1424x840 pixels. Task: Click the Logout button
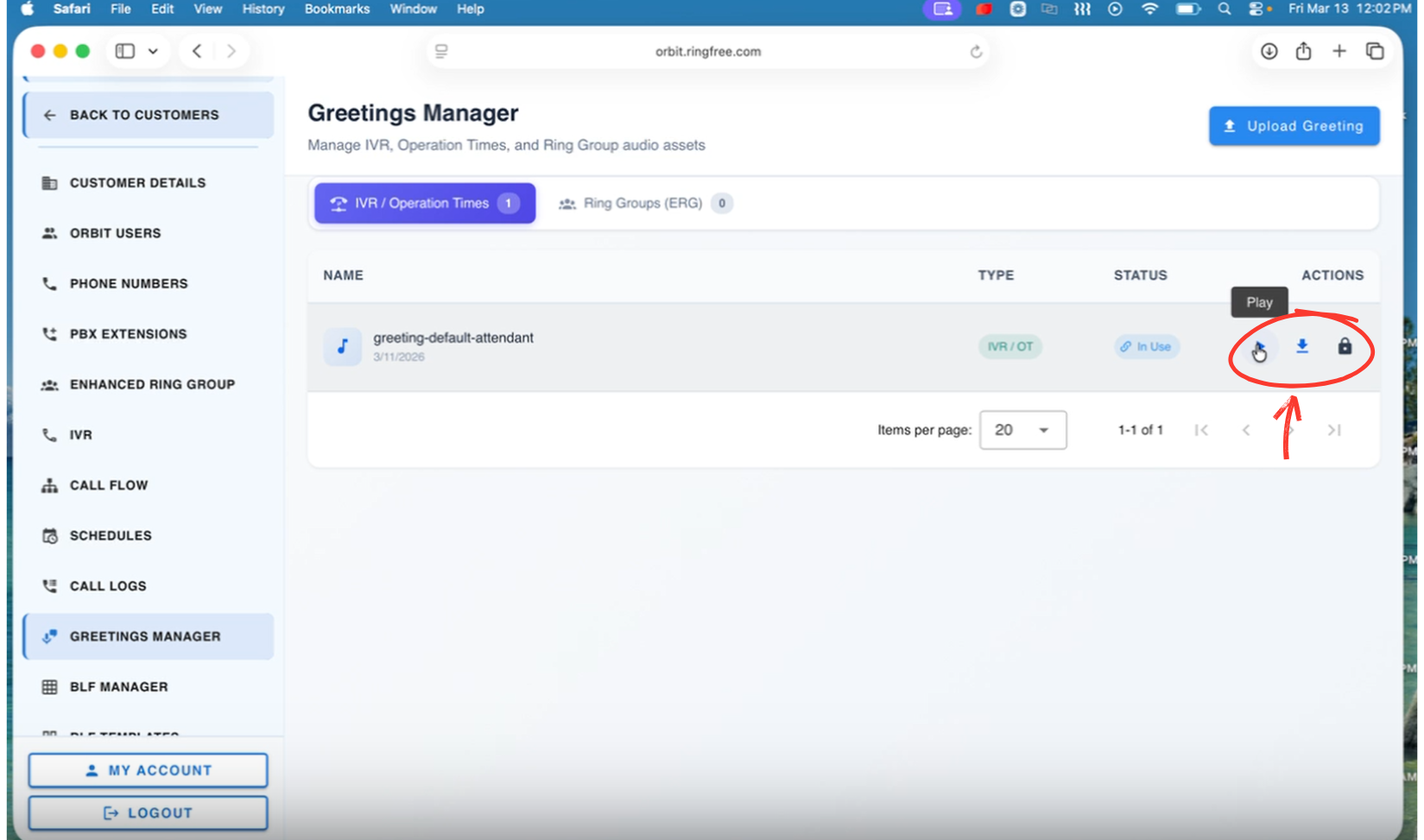tap(148, 813)
